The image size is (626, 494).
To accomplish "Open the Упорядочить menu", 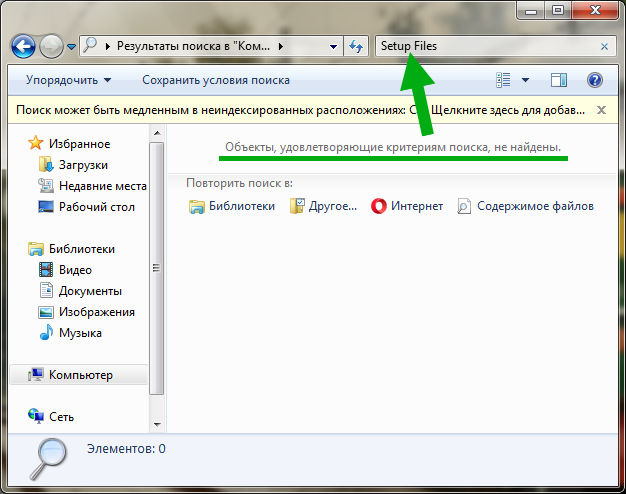I will tap(68, 80).
